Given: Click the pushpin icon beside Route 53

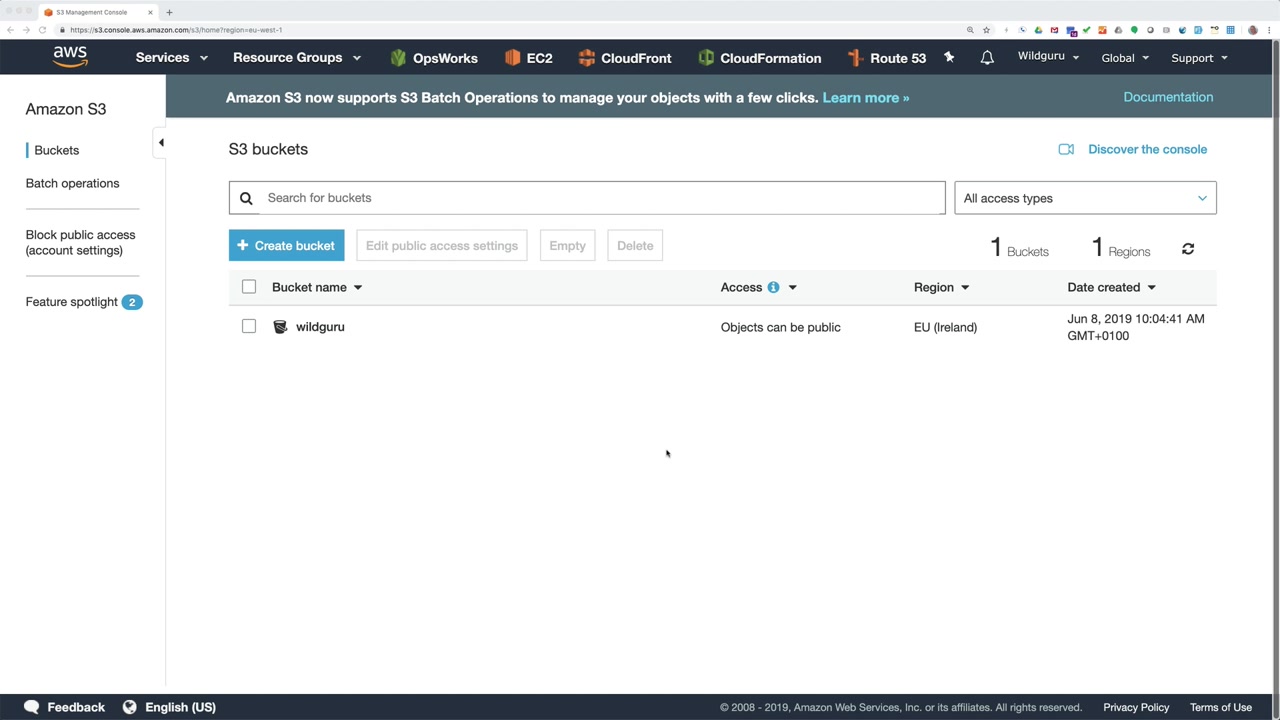Looking at the screenshot, I should (x=949, y=57).
